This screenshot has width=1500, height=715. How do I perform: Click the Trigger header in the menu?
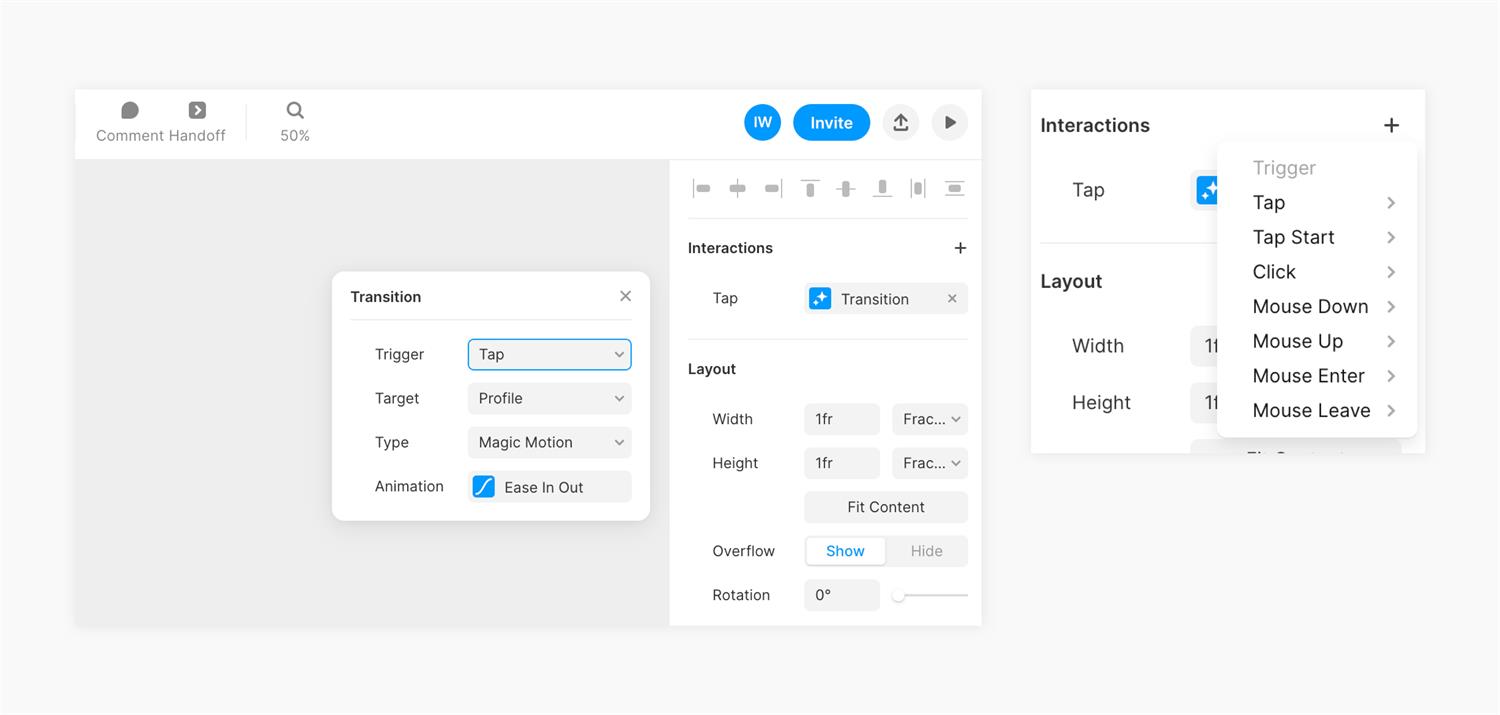[1284, 168]
